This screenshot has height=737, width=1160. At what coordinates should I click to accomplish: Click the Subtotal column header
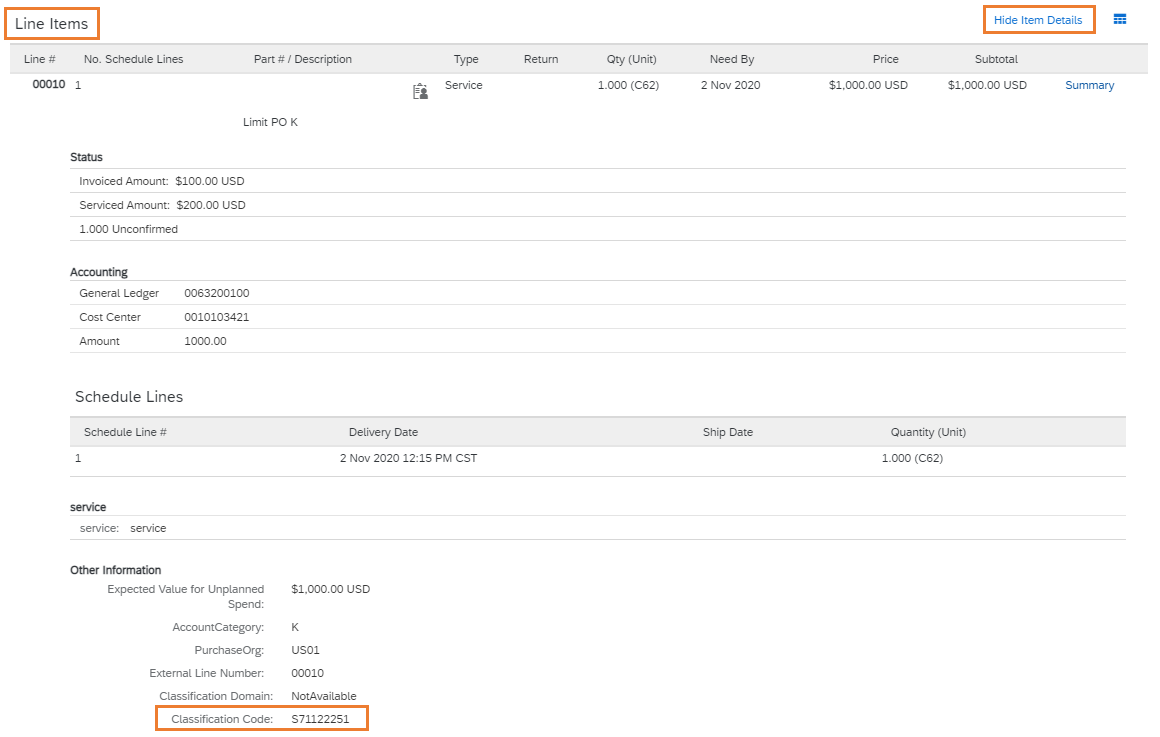(996, 59)
